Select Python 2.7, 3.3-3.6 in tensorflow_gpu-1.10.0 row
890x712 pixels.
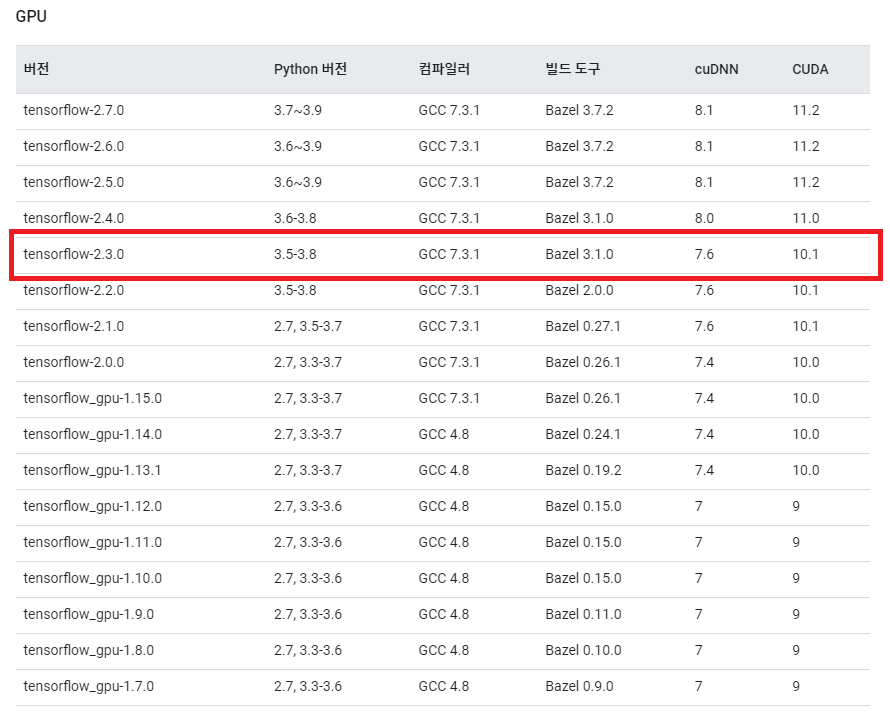click(308, 578)
